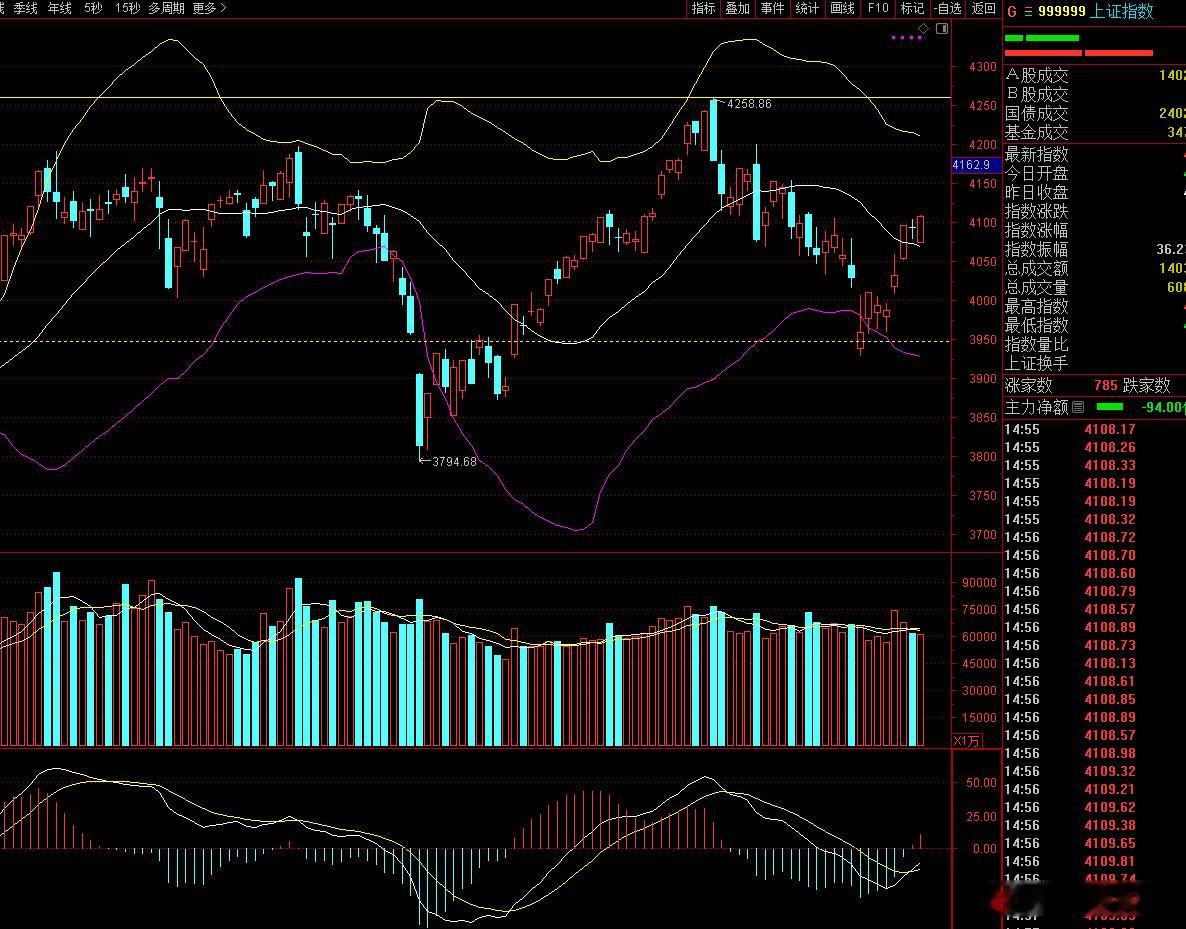Click the tick price 4108.17
This screenshot has height=929, width=1186.
point(1110,429)
